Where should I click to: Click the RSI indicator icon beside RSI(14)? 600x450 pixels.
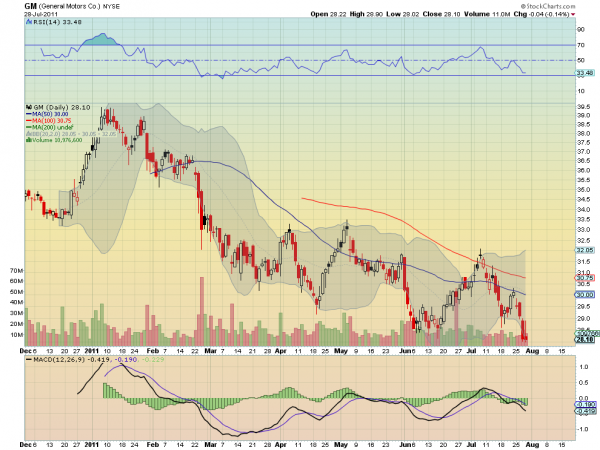coord(29,22)
